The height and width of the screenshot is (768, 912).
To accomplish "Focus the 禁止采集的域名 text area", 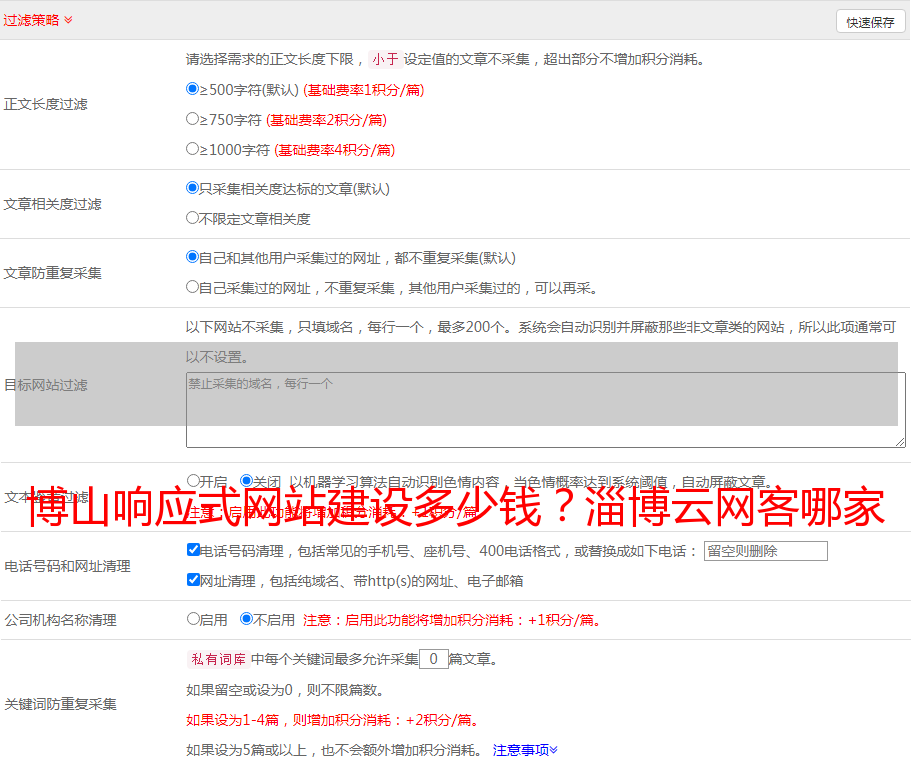I will [545, 410].
